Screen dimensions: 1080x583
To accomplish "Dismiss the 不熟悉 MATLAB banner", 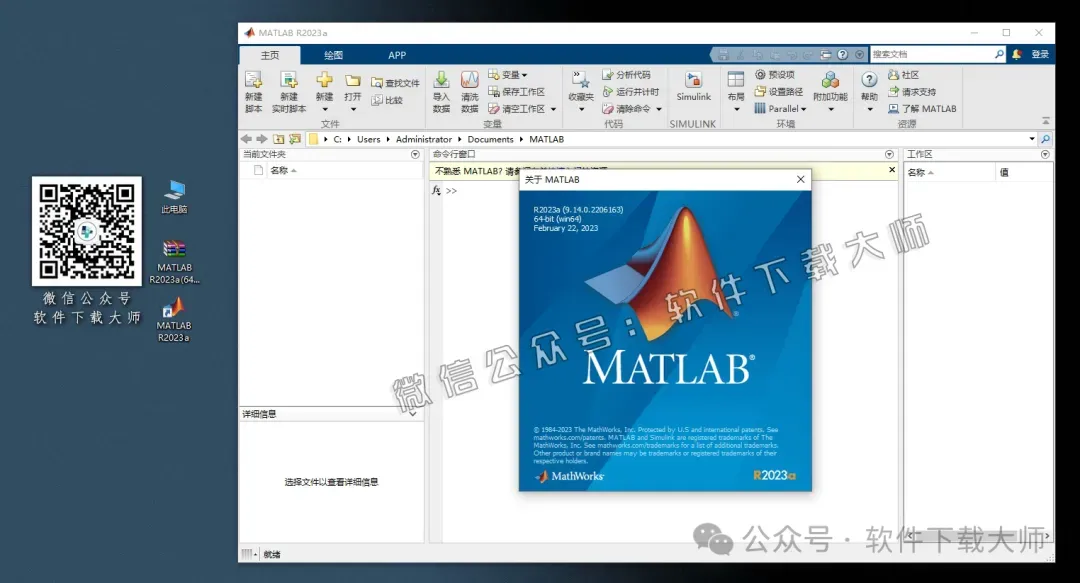I will pyautogui.click(x=892, y=170).
